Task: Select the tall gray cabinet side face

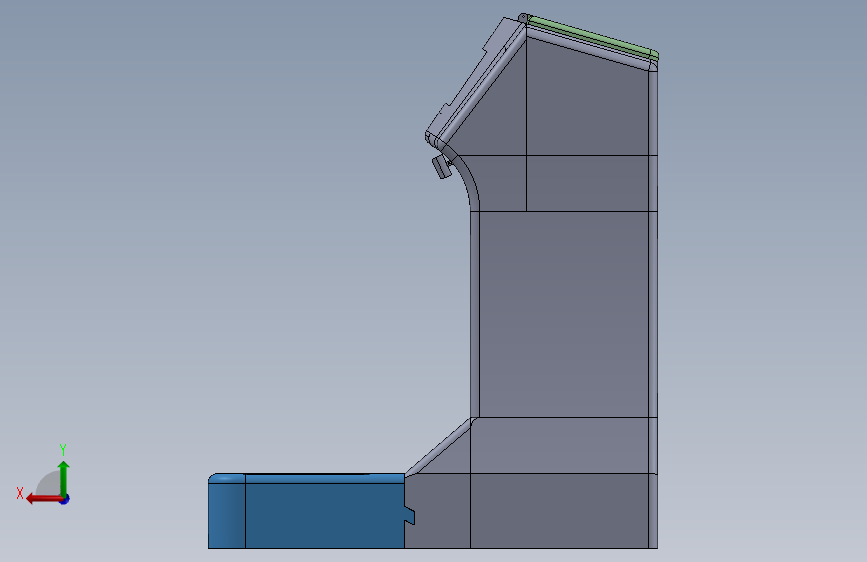Action: [563, 314]
